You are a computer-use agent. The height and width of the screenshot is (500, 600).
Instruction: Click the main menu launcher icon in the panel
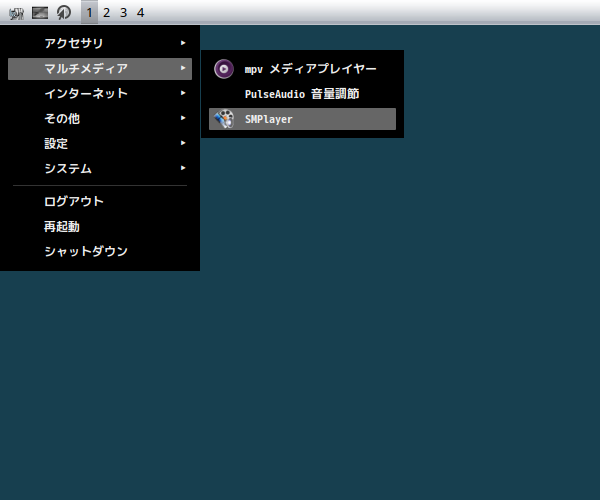point(16,13)
